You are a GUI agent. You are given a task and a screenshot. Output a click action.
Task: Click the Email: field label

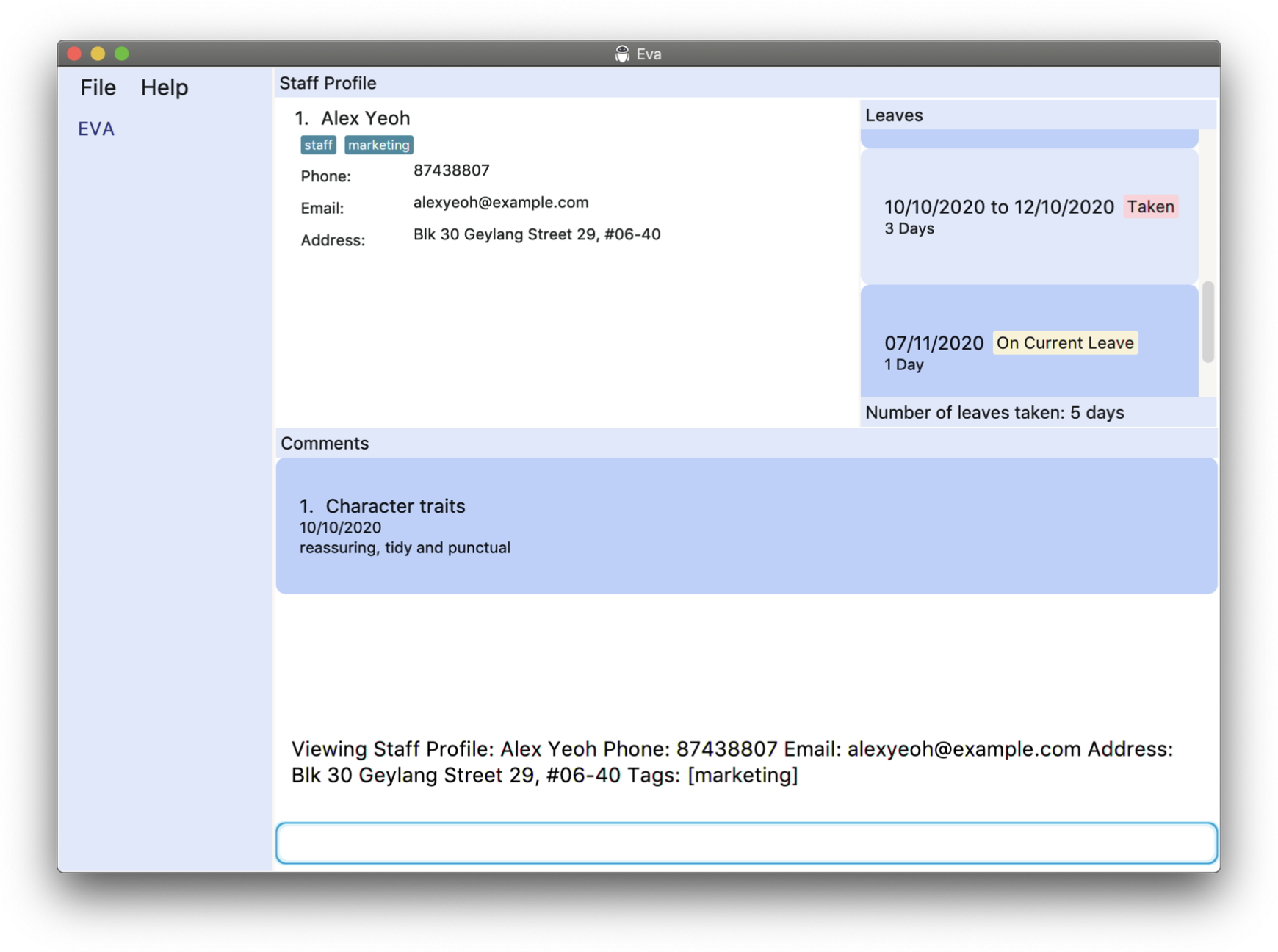click(322, 209)
